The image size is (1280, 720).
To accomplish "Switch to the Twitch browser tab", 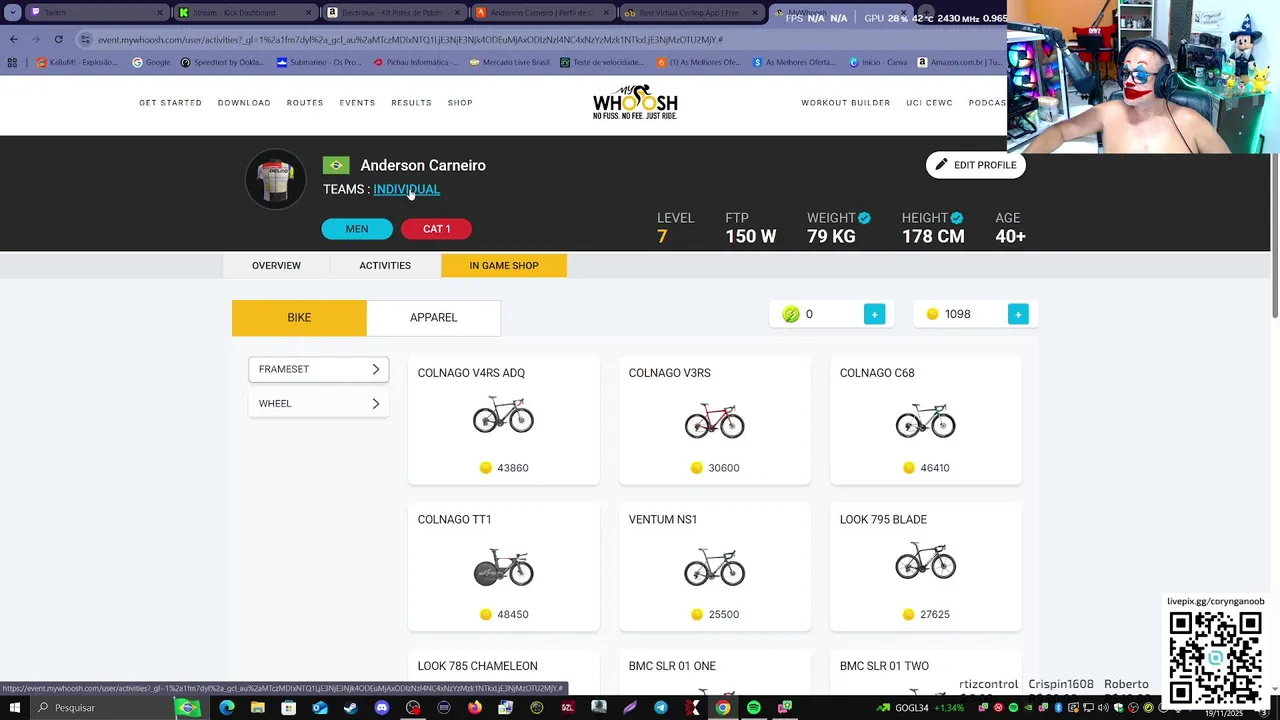I will [95, 12].
